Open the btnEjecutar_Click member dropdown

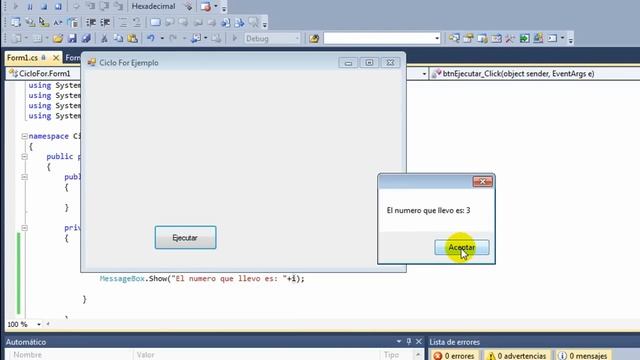535,73
